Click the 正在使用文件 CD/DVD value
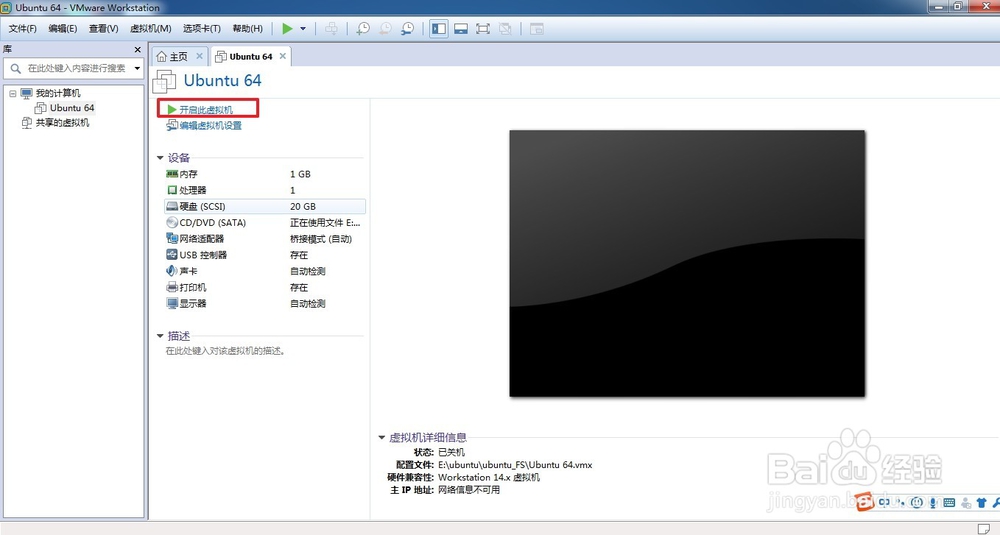The image size is (1000, 535). [325, 223]
